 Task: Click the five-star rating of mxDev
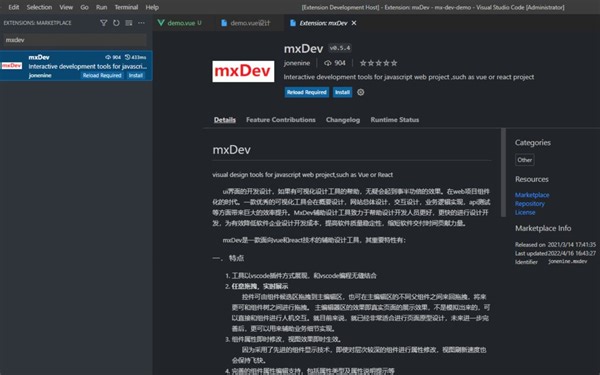[x=378, y=63]
